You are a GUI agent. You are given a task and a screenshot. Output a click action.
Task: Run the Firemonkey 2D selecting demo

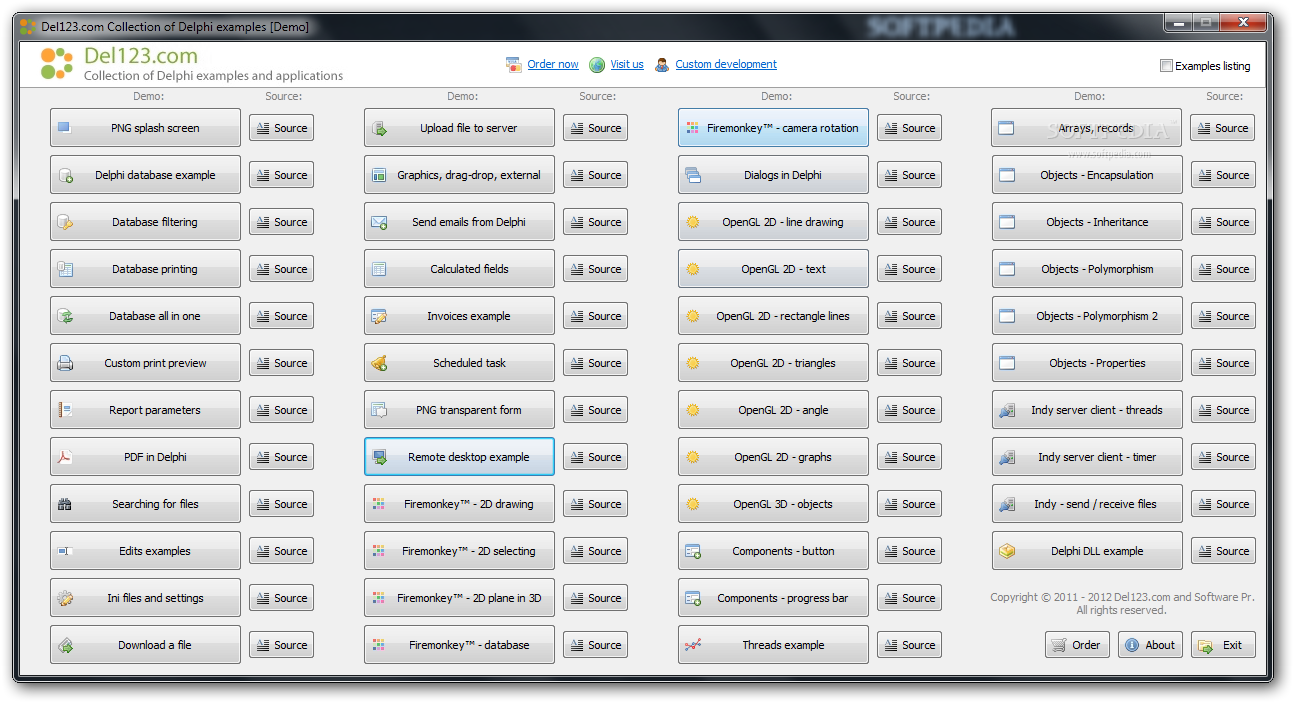tap(459, 551)
